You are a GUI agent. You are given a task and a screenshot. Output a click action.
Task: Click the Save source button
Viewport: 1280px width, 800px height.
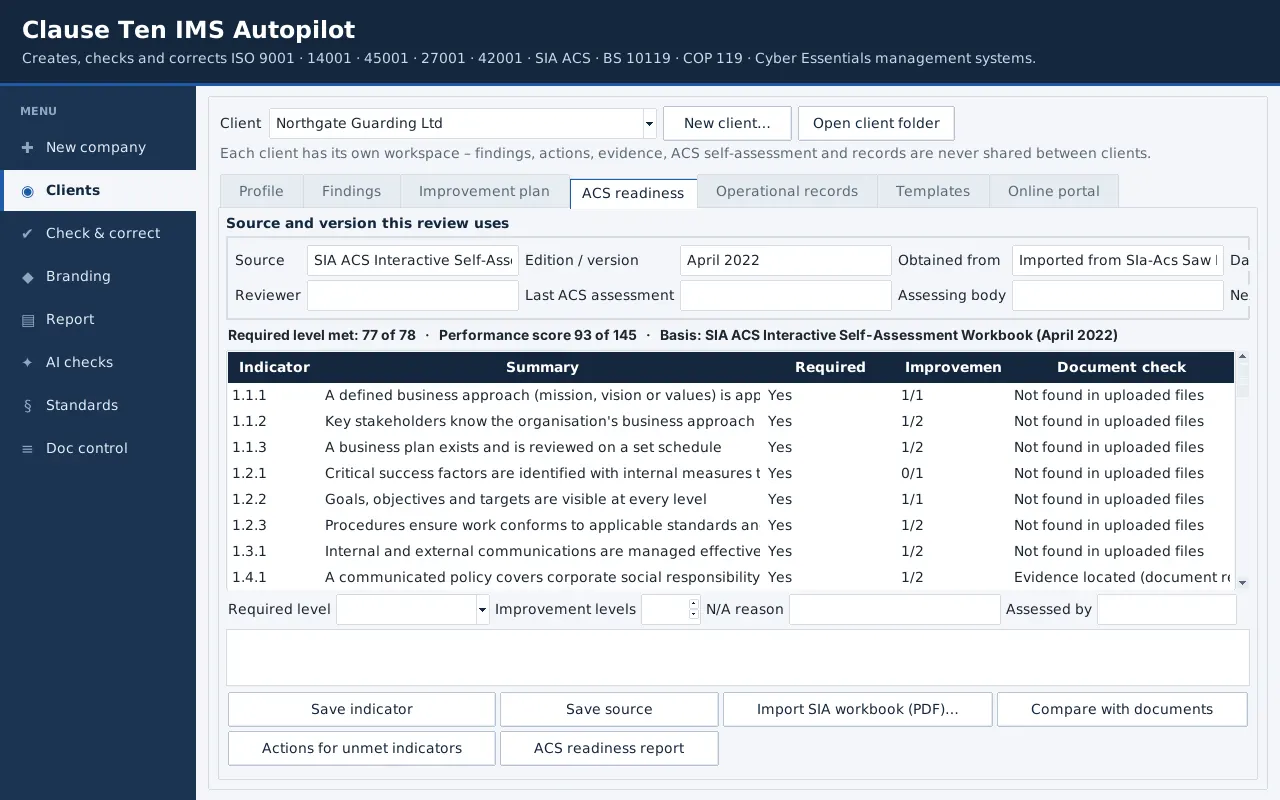tap(609, 709)
